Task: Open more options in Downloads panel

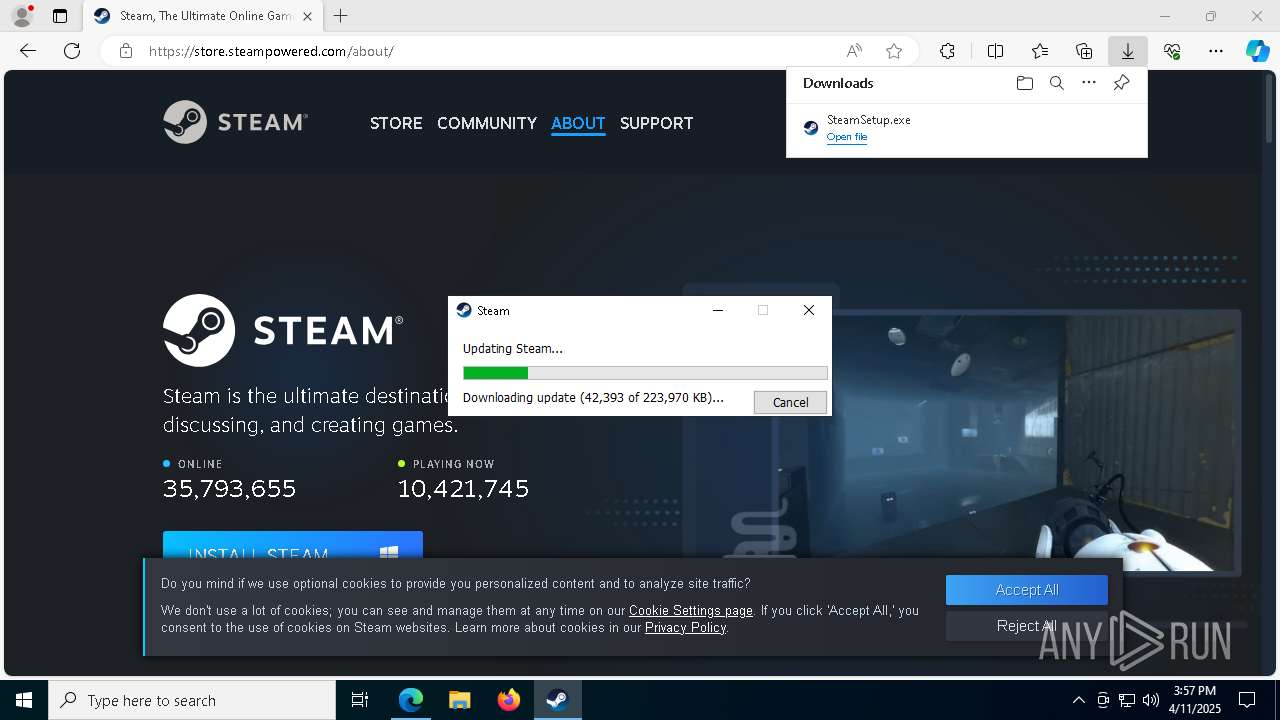Action: click(x=1089, y=83)
